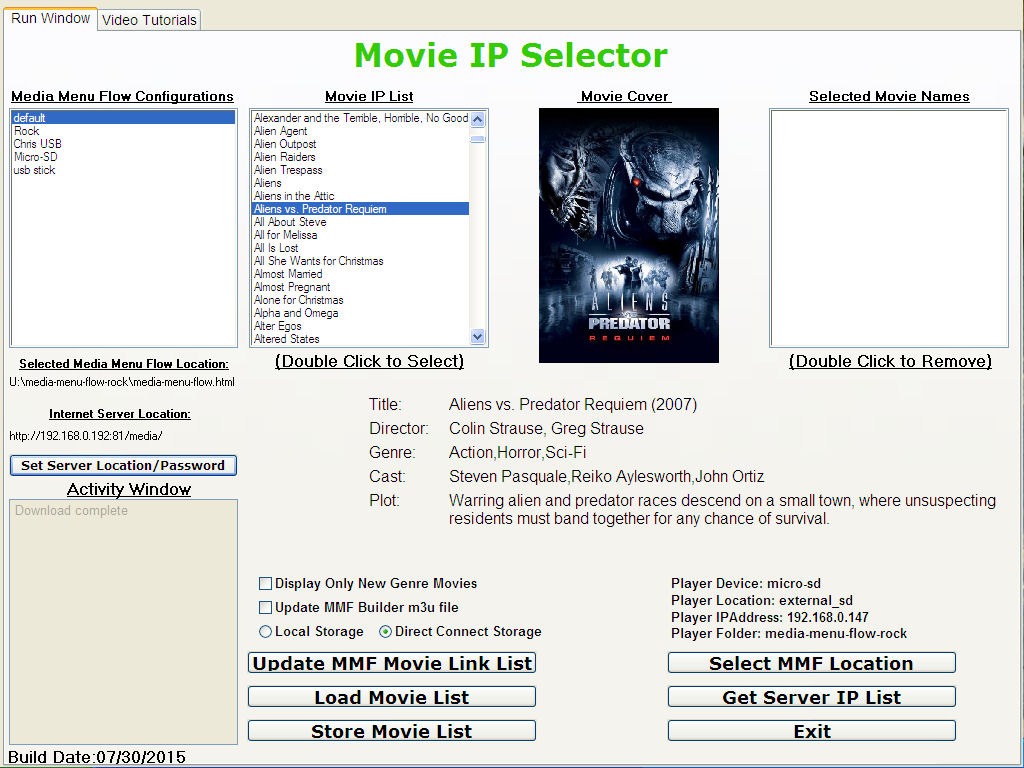The image size is (1024, 768).
Task: Select All About Steve in the list
Action: pos(360,222)
